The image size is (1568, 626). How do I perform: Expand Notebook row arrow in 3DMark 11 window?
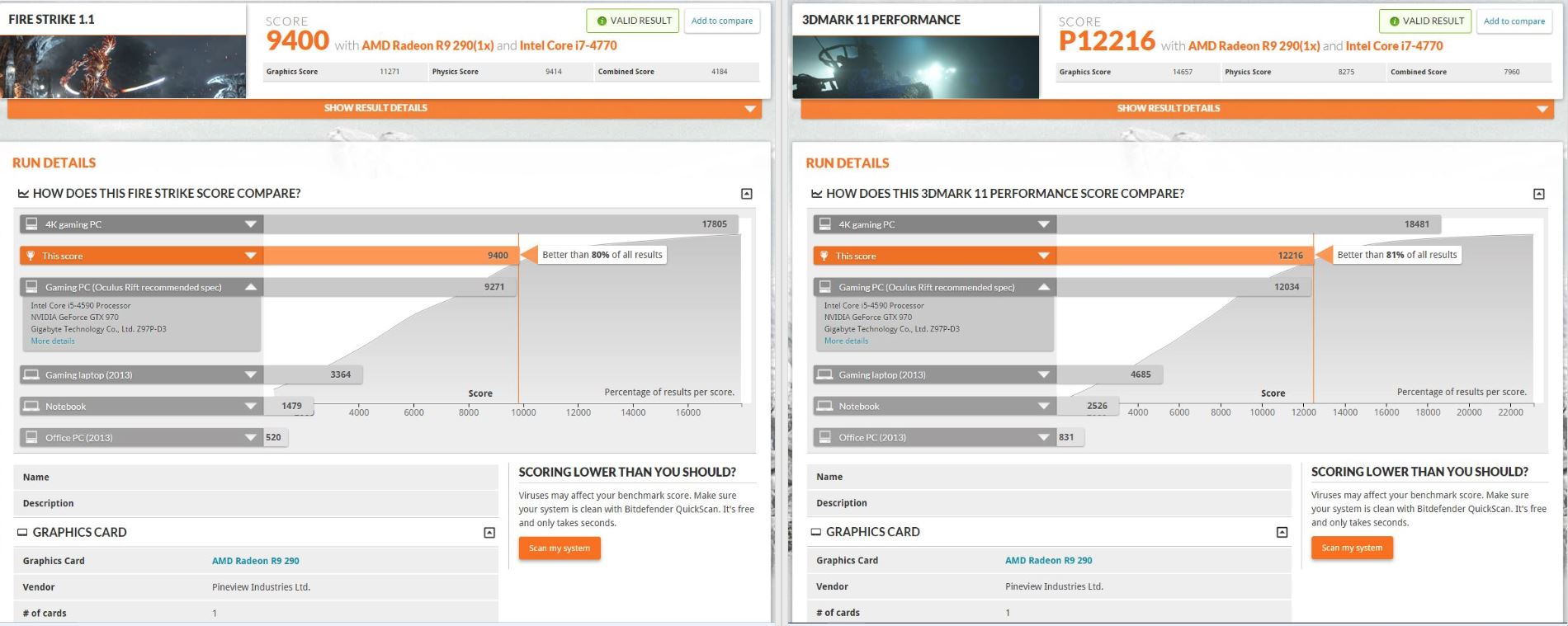click(x=1044, y=406)
